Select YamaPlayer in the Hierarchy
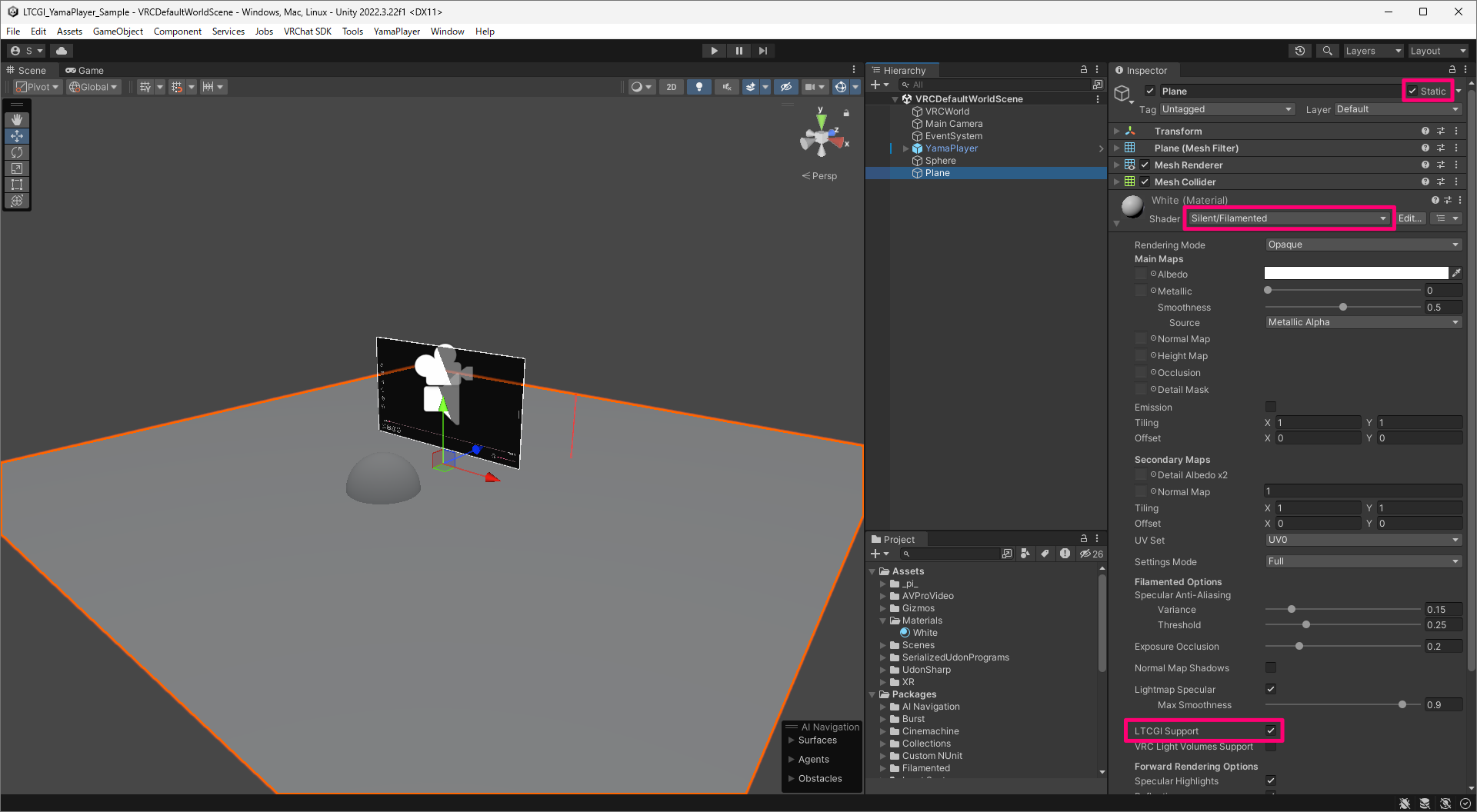1477x812 pixels. tap(951, 148)
